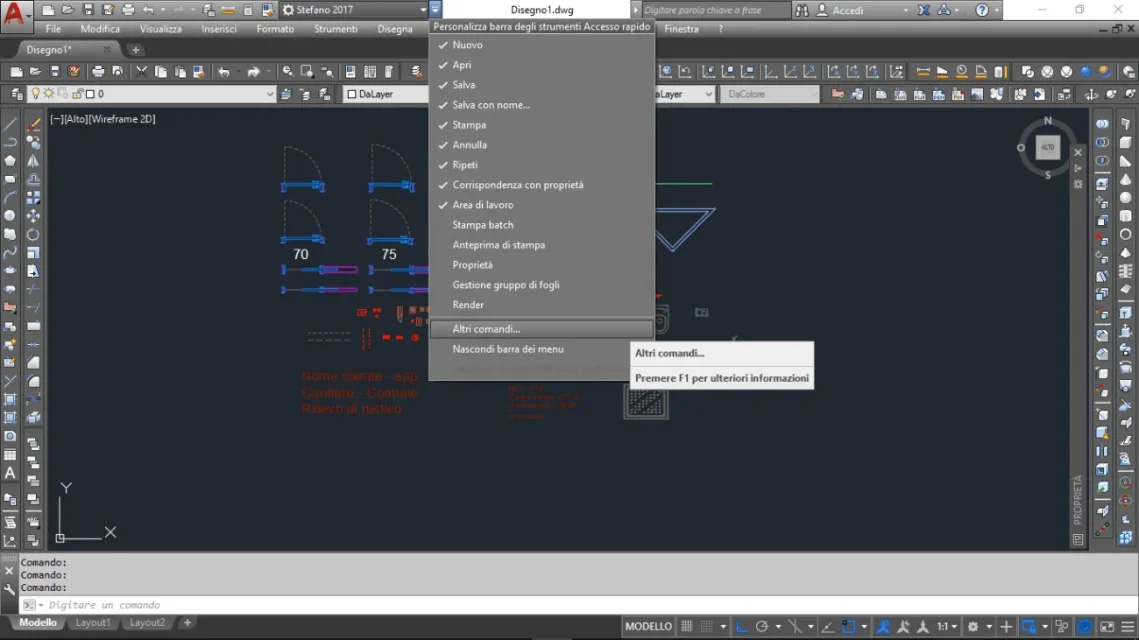
Task: Click Plot Preview icon in standard toolbar
Action: point(118,71)
